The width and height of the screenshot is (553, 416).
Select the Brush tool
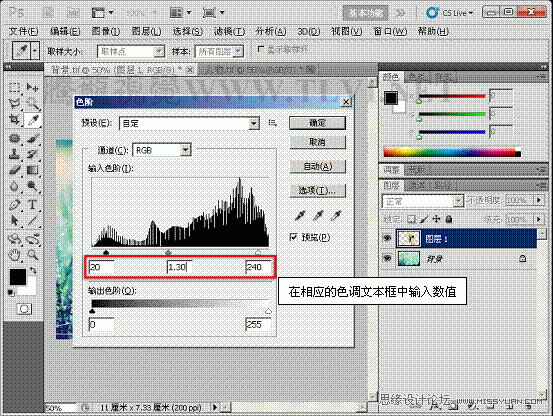click(x=32, y=138)
